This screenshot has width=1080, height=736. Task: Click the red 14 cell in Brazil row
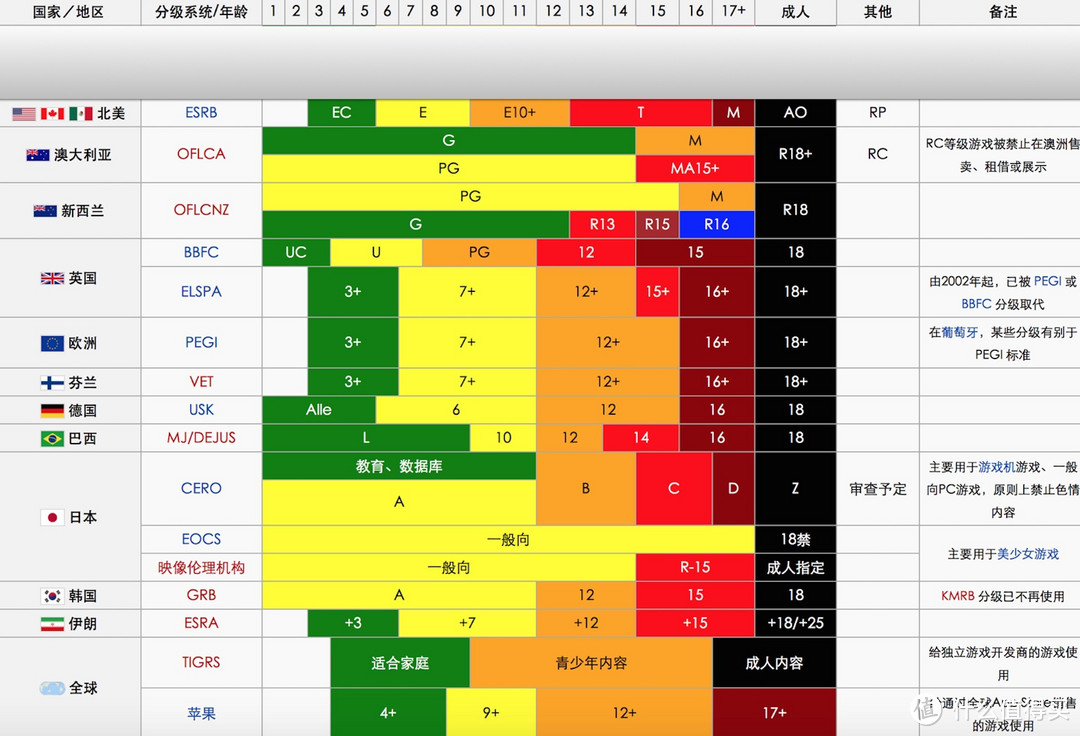(x=641, y=437)
